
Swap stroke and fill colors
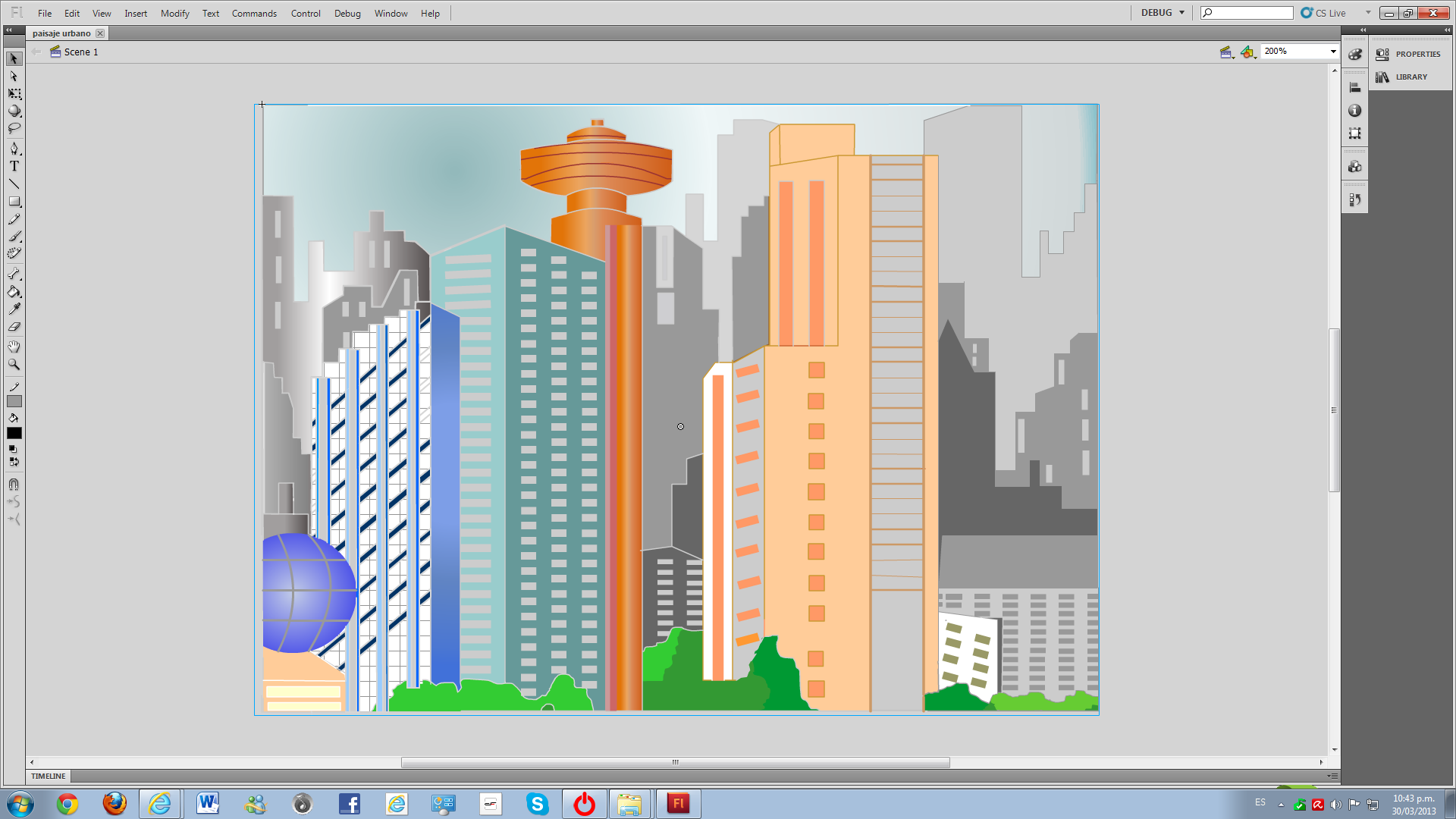pos(14,461)
